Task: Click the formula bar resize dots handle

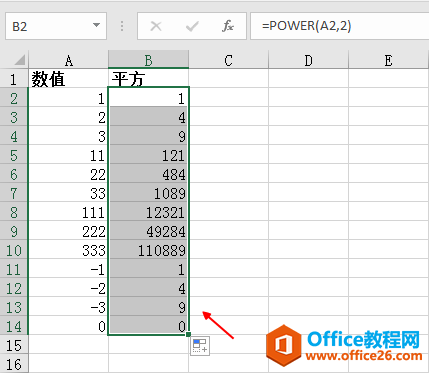Action: (x=122, y=26)
